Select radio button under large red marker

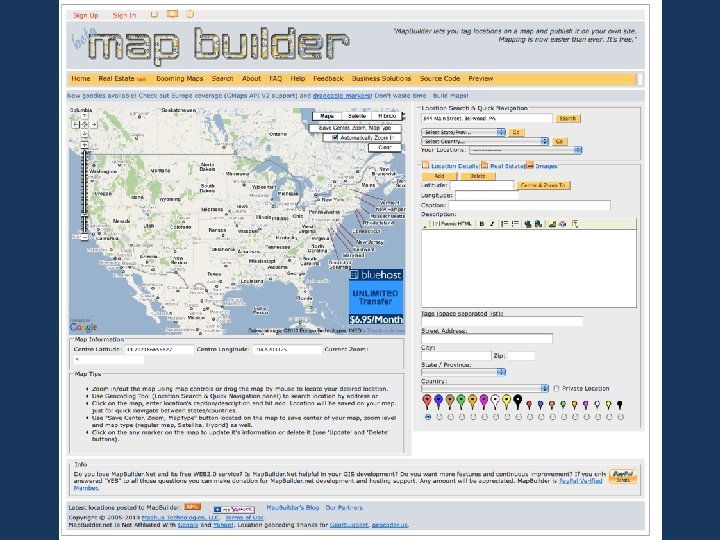[428, 417]
